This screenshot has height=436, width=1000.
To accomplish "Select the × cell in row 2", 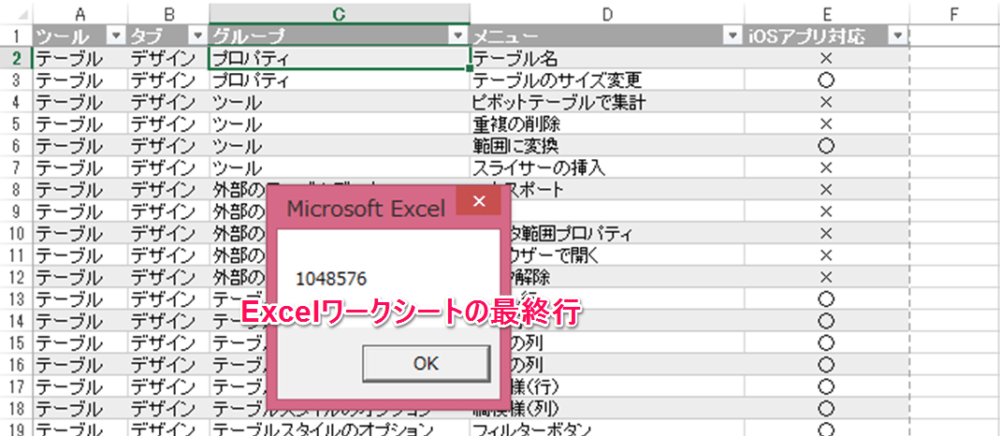I will 826,59.
